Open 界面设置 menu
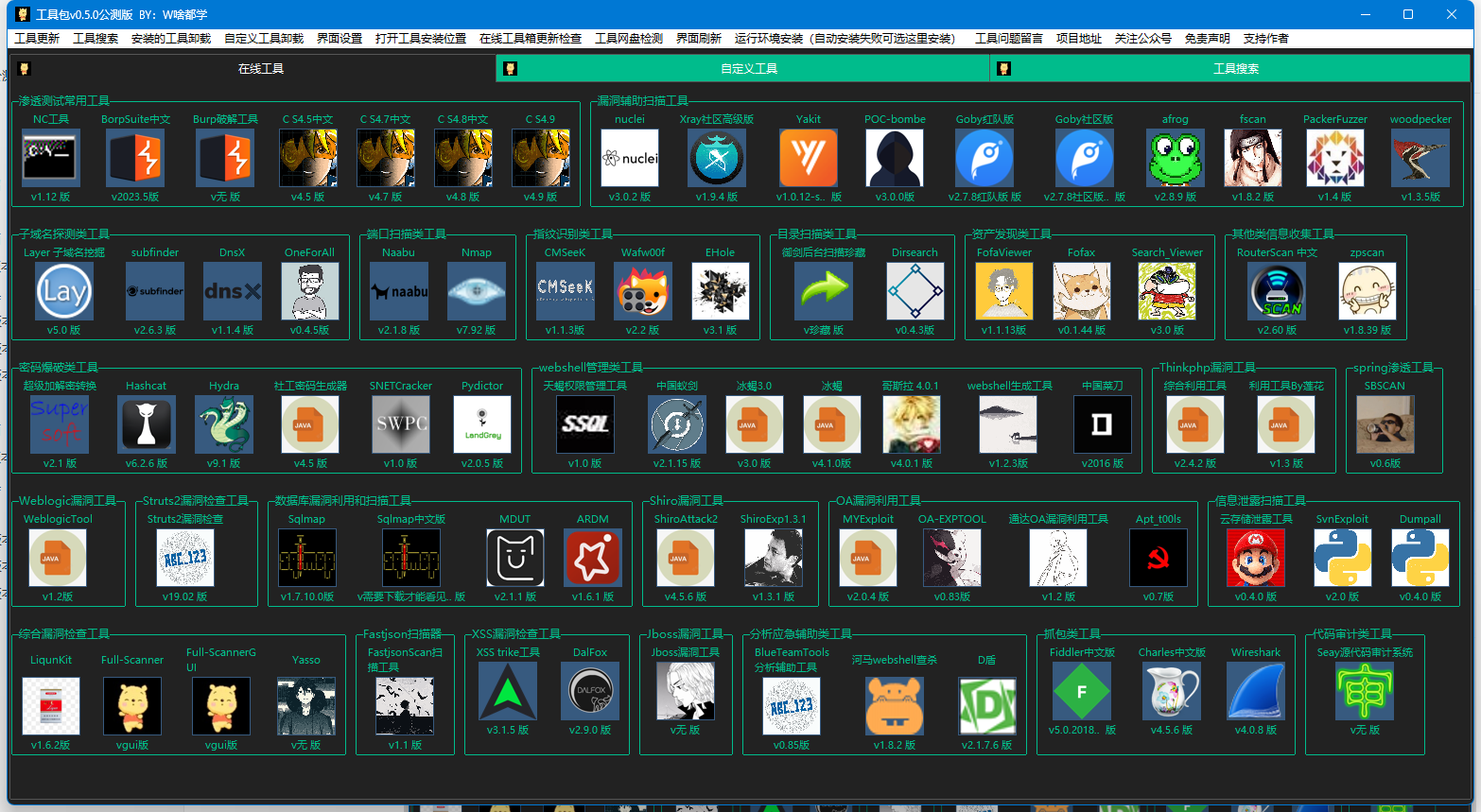Screen dimensions: 1481x812 tap(340, 39)
